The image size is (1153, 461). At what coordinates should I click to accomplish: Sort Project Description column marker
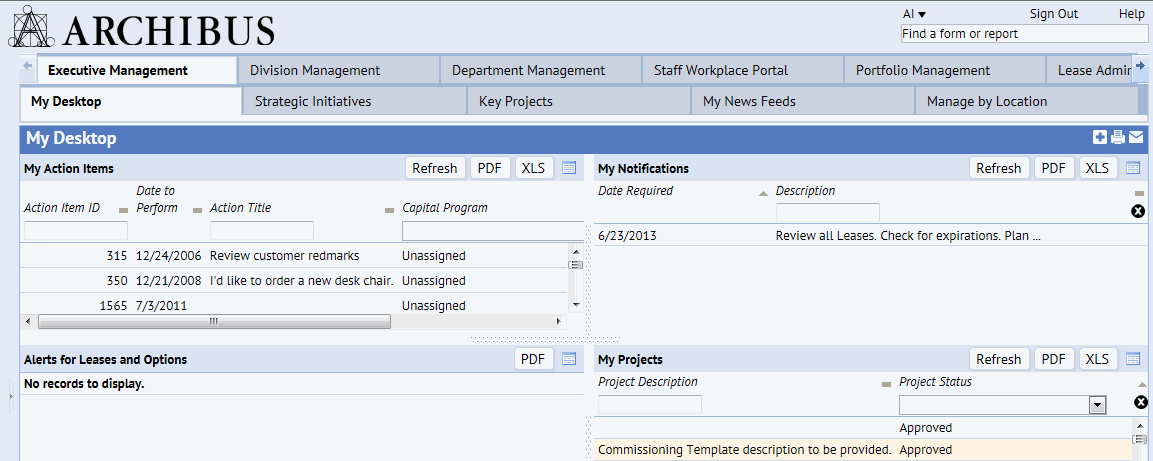tap(886, 385)
